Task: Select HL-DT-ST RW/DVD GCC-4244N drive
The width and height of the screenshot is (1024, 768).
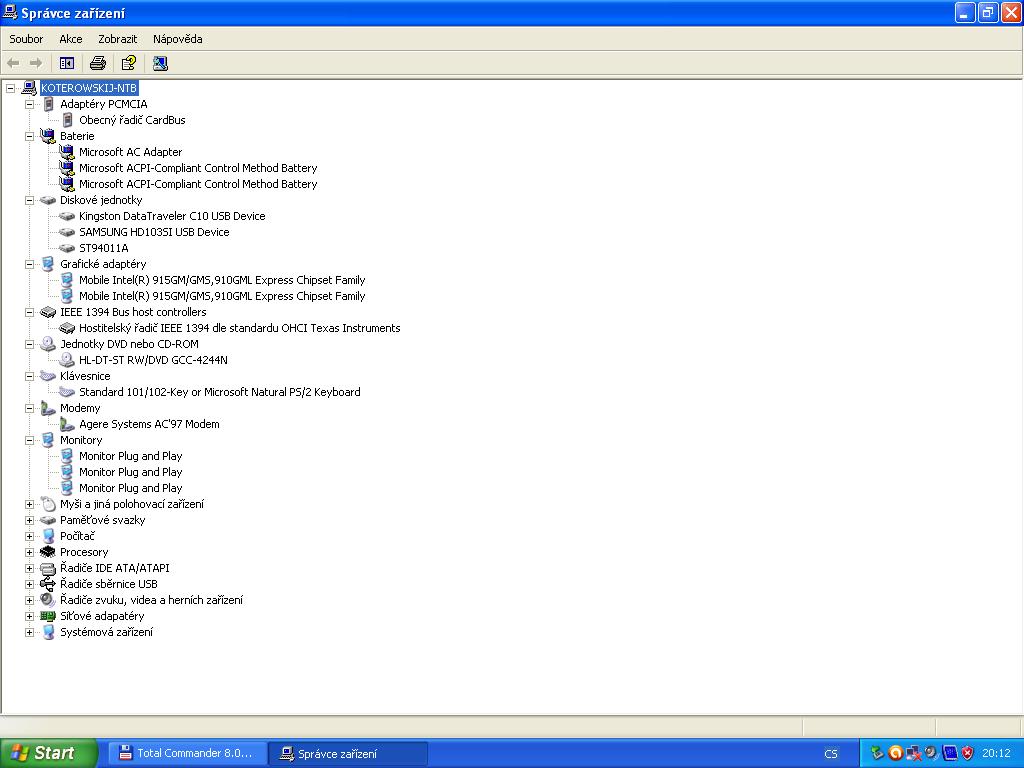Action: (x=153, y=360)
